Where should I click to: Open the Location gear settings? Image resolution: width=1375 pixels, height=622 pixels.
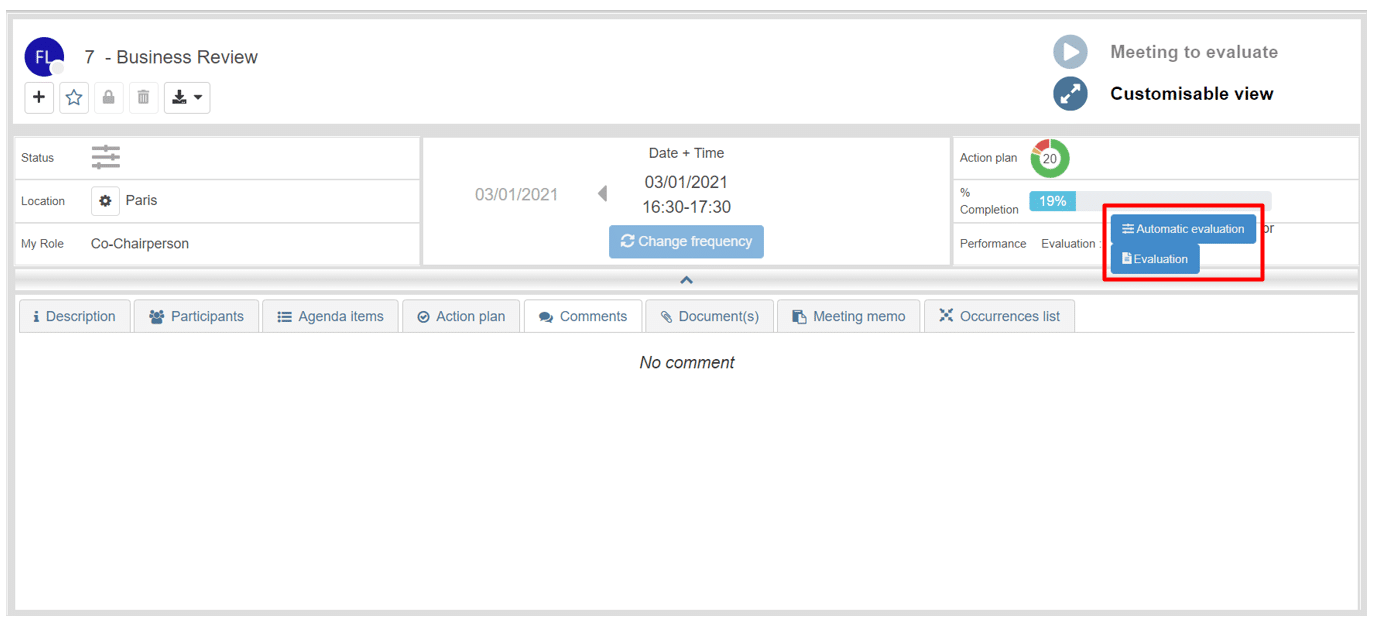105,201
